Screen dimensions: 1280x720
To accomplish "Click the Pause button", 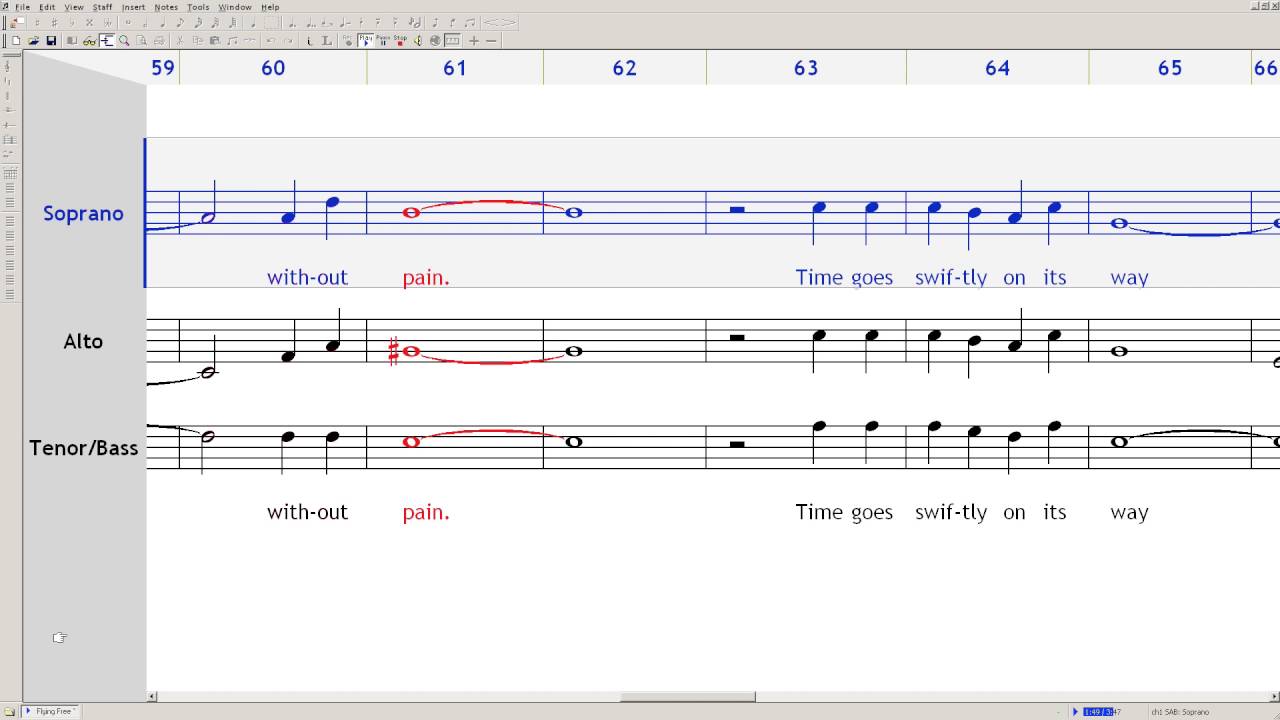I will 383,41.
